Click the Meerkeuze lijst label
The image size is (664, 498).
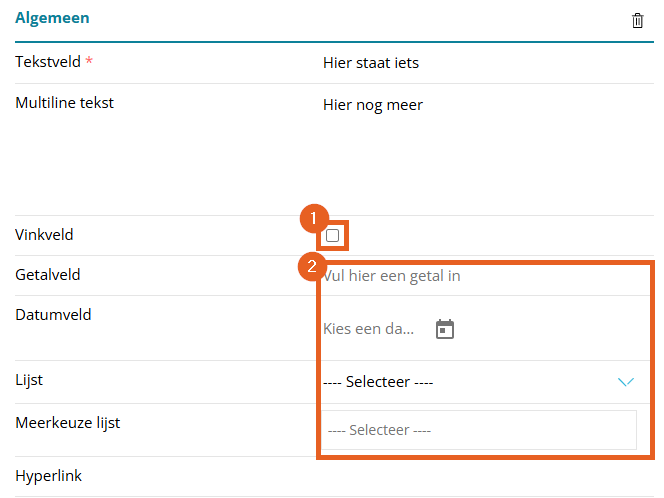click(x=67, y=423)
